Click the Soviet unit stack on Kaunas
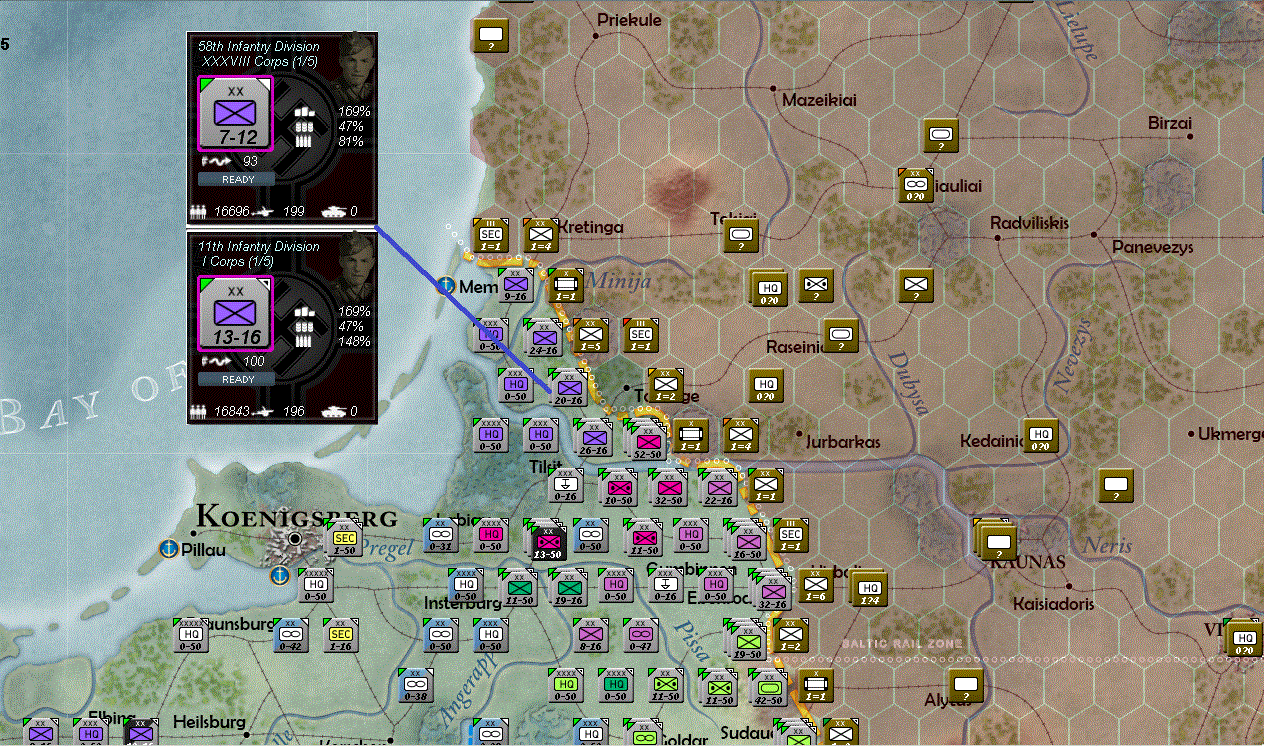This screenshot has width=1265, height=747. coord(995,539)
